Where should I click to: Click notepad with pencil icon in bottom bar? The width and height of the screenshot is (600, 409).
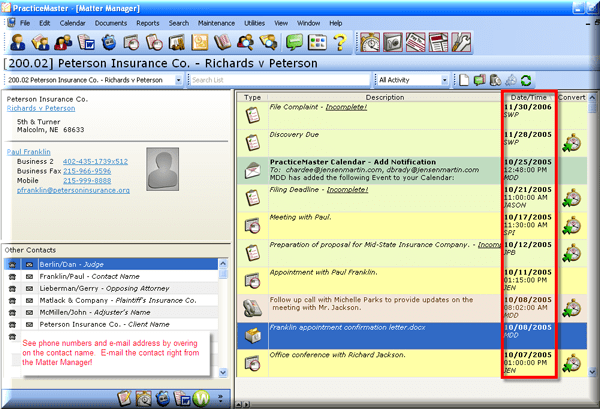(124, 398)
